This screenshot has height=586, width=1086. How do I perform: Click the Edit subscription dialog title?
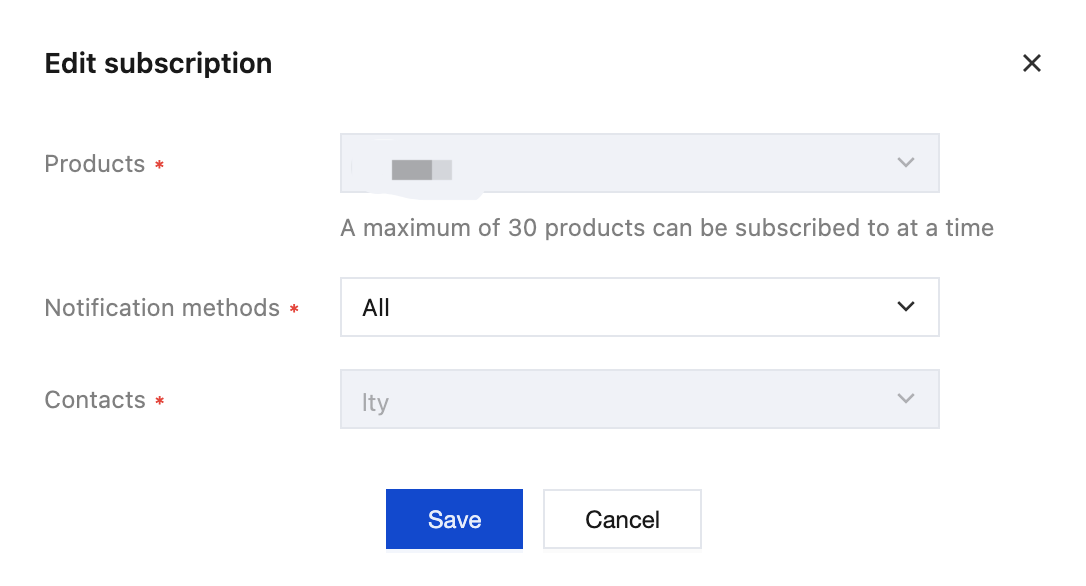(x=158, y=64)
